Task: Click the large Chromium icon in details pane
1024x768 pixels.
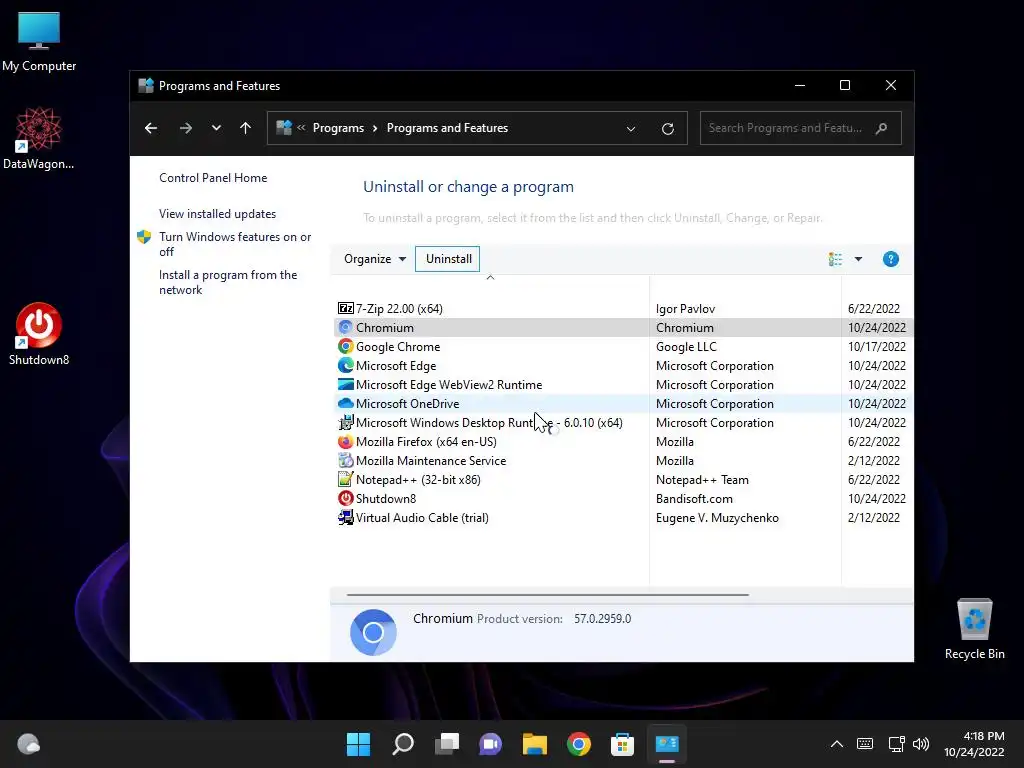Action: pos(373,632)
